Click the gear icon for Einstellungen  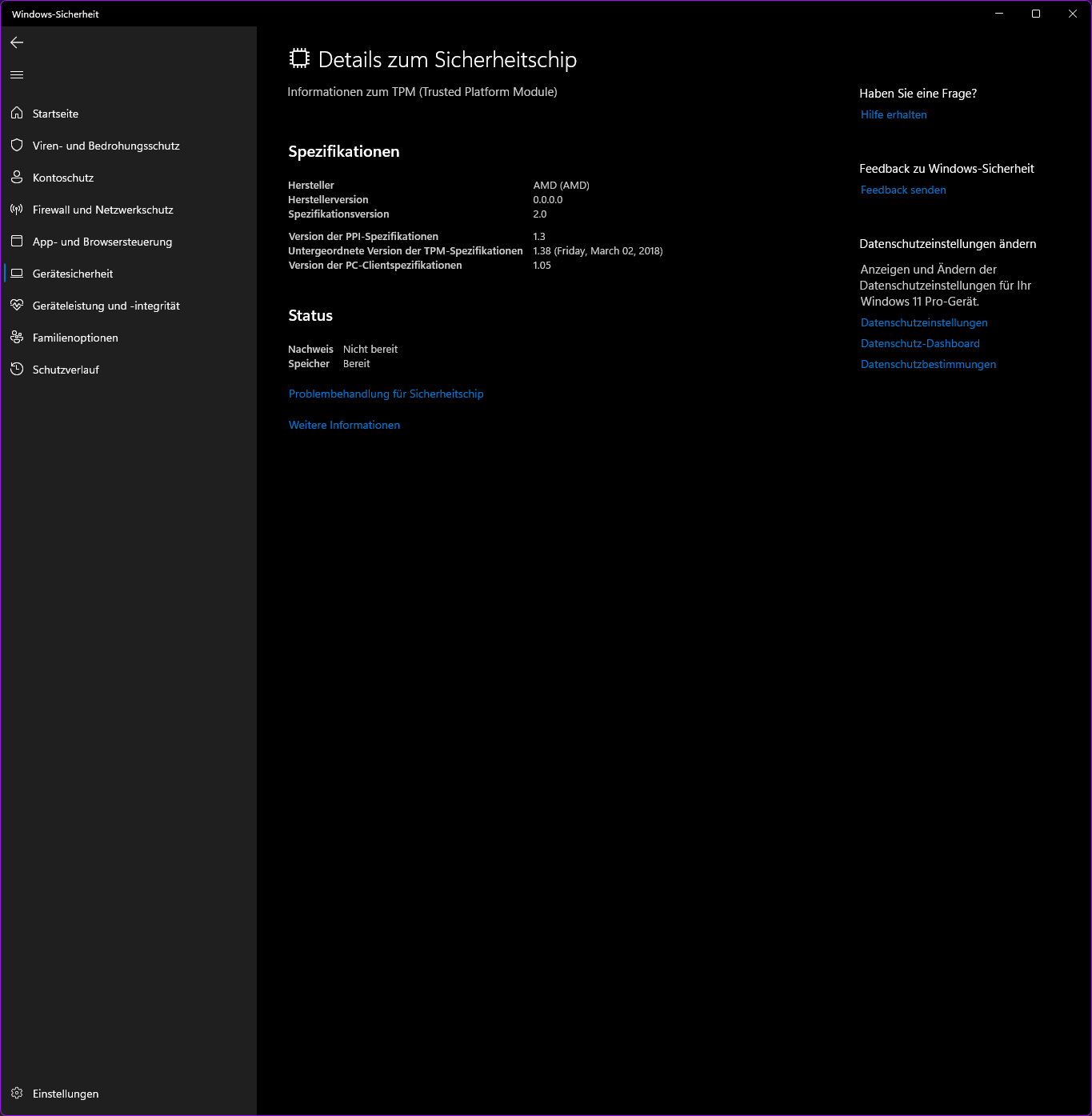tap(17, 1093)
